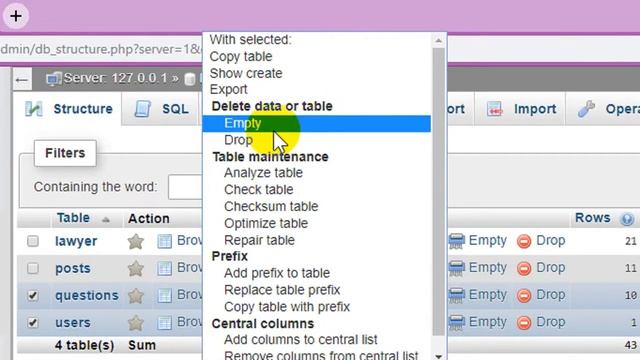Click the server icon next to 127.0.0.1
The width and height of the screenshot is (640, 360).
click(53, 78)
